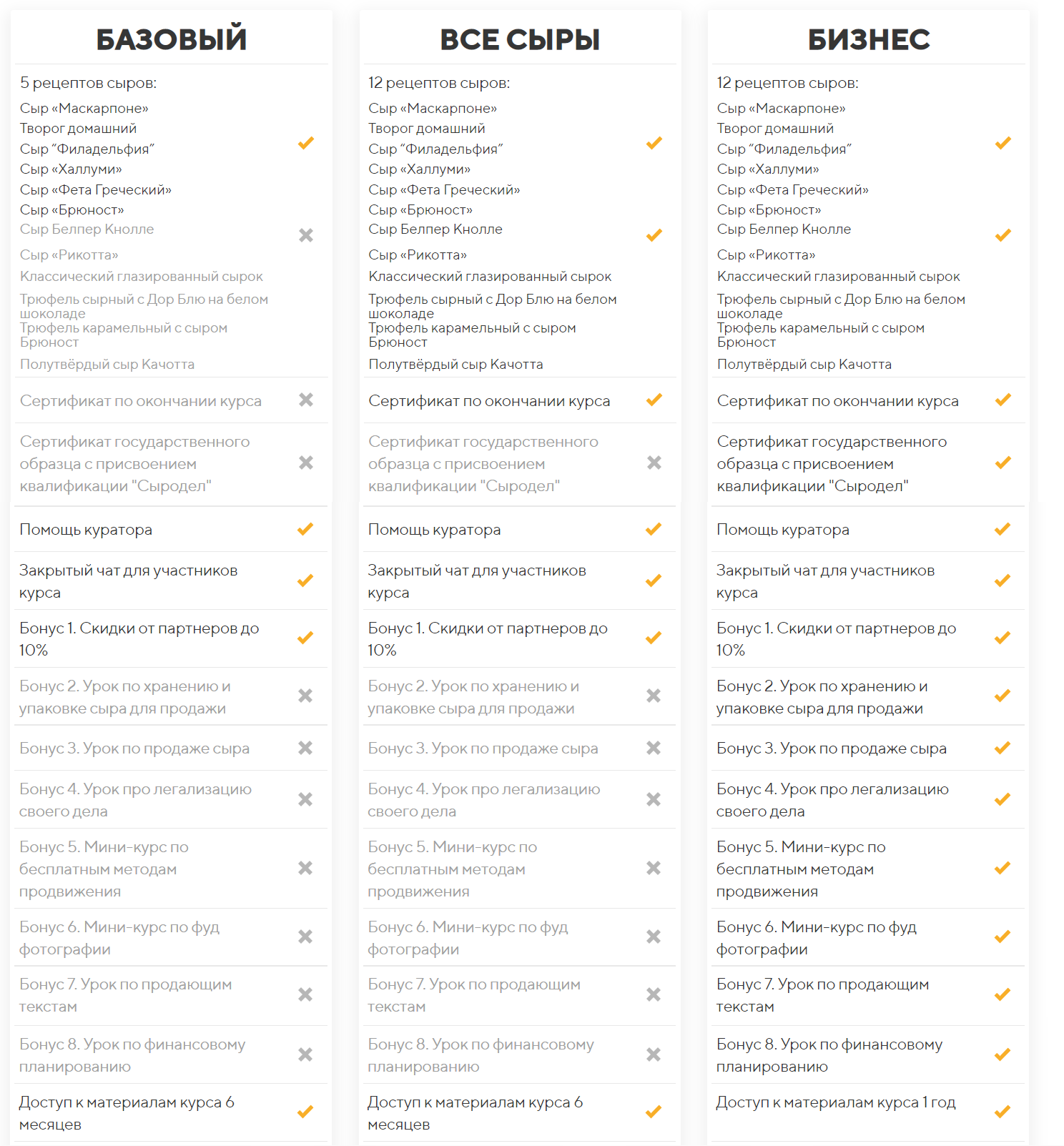
Task: Click the gray cross beside Сыр Белпер Кнолле in БАЗОВЫЙ
Action: tap(306, 235)
